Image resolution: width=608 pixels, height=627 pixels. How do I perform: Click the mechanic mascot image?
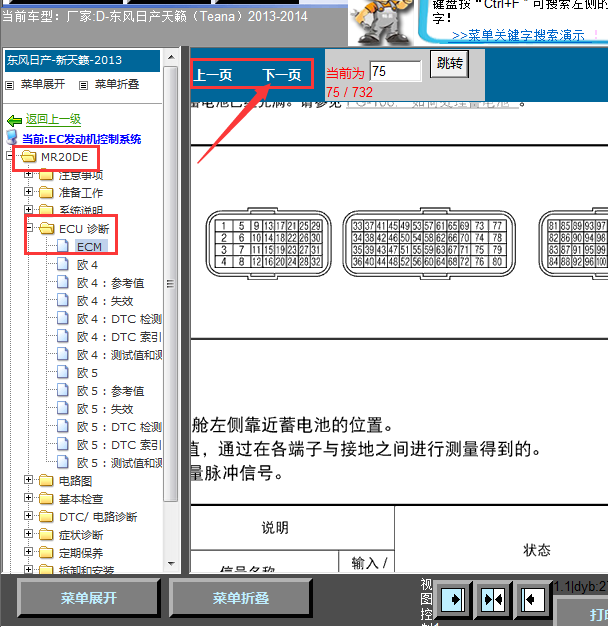382,22
